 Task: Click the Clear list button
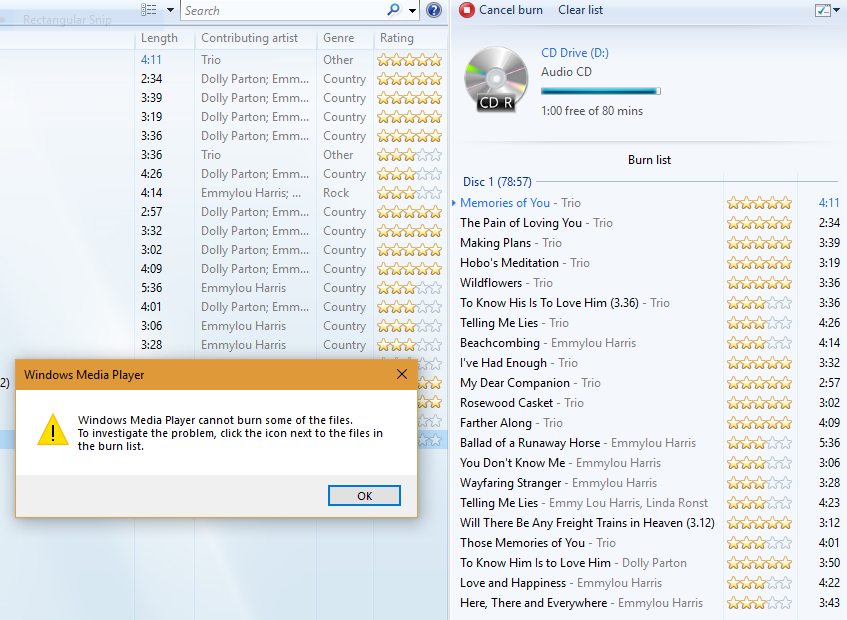pyautogui.click(x=580, y=10)
